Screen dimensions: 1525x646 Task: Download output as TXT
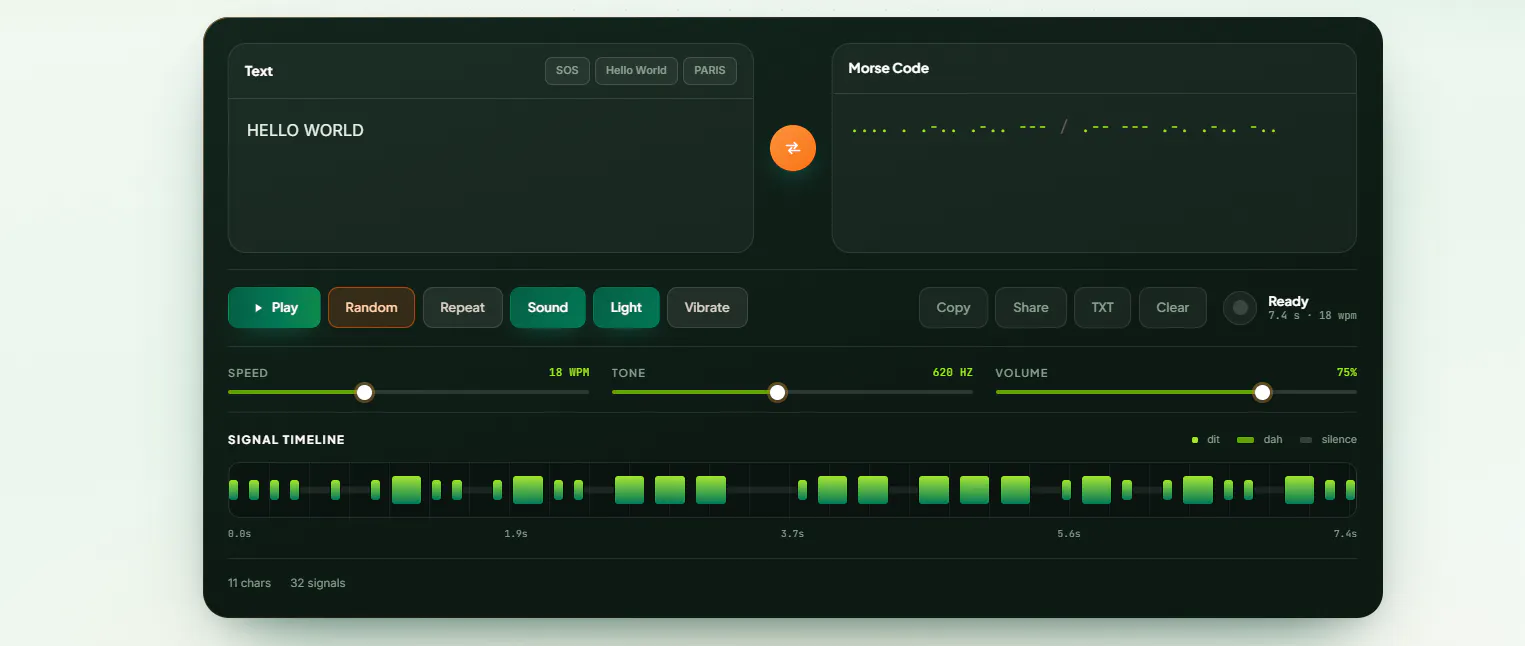1102,308
